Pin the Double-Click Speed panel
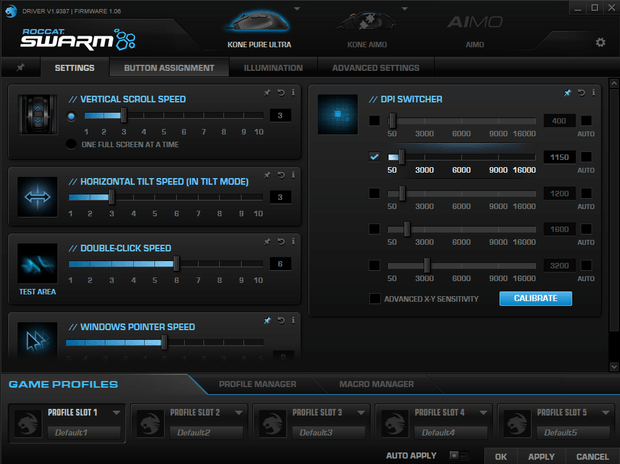The height and width of the screenshot is (464, 620). pos(267,241)
